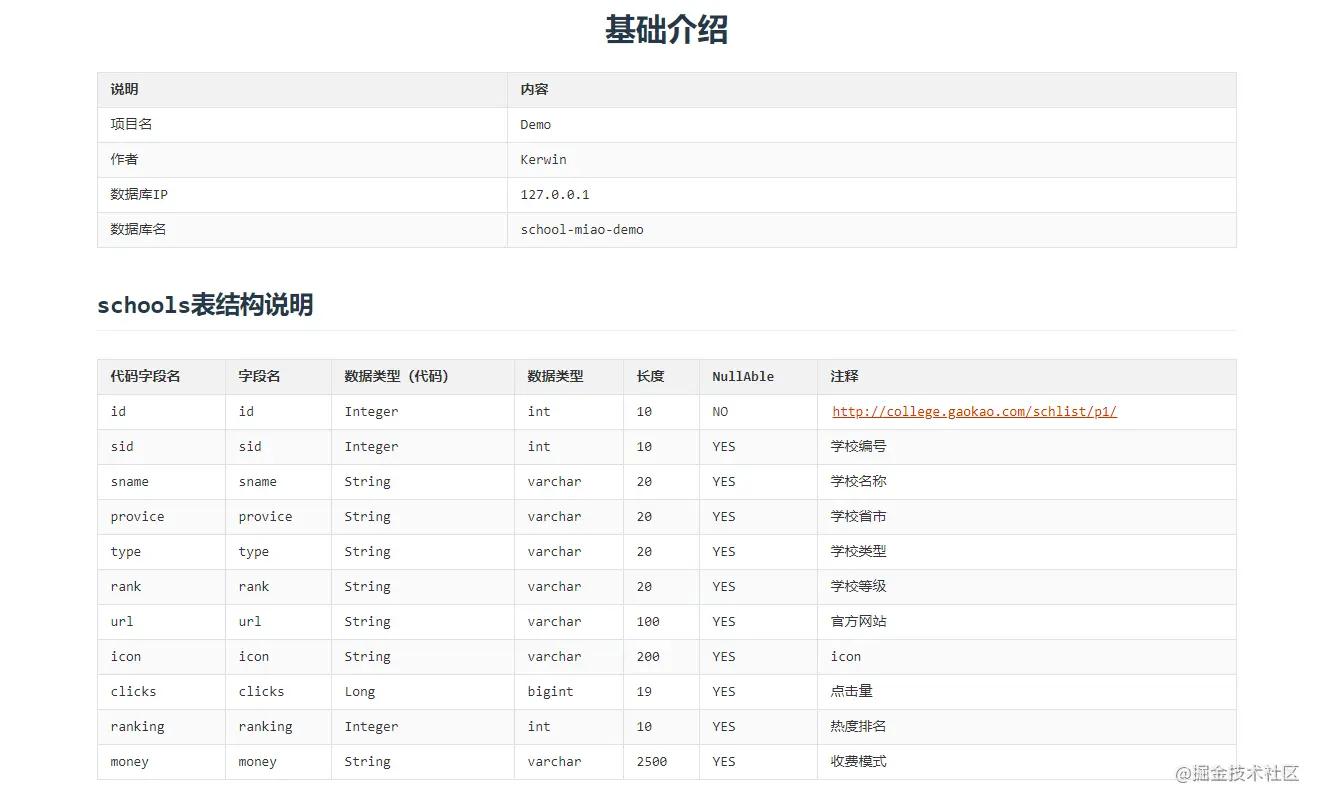Select the 项目名 row label
This screenshot has height=805, width=1322.
click(125, 124)
